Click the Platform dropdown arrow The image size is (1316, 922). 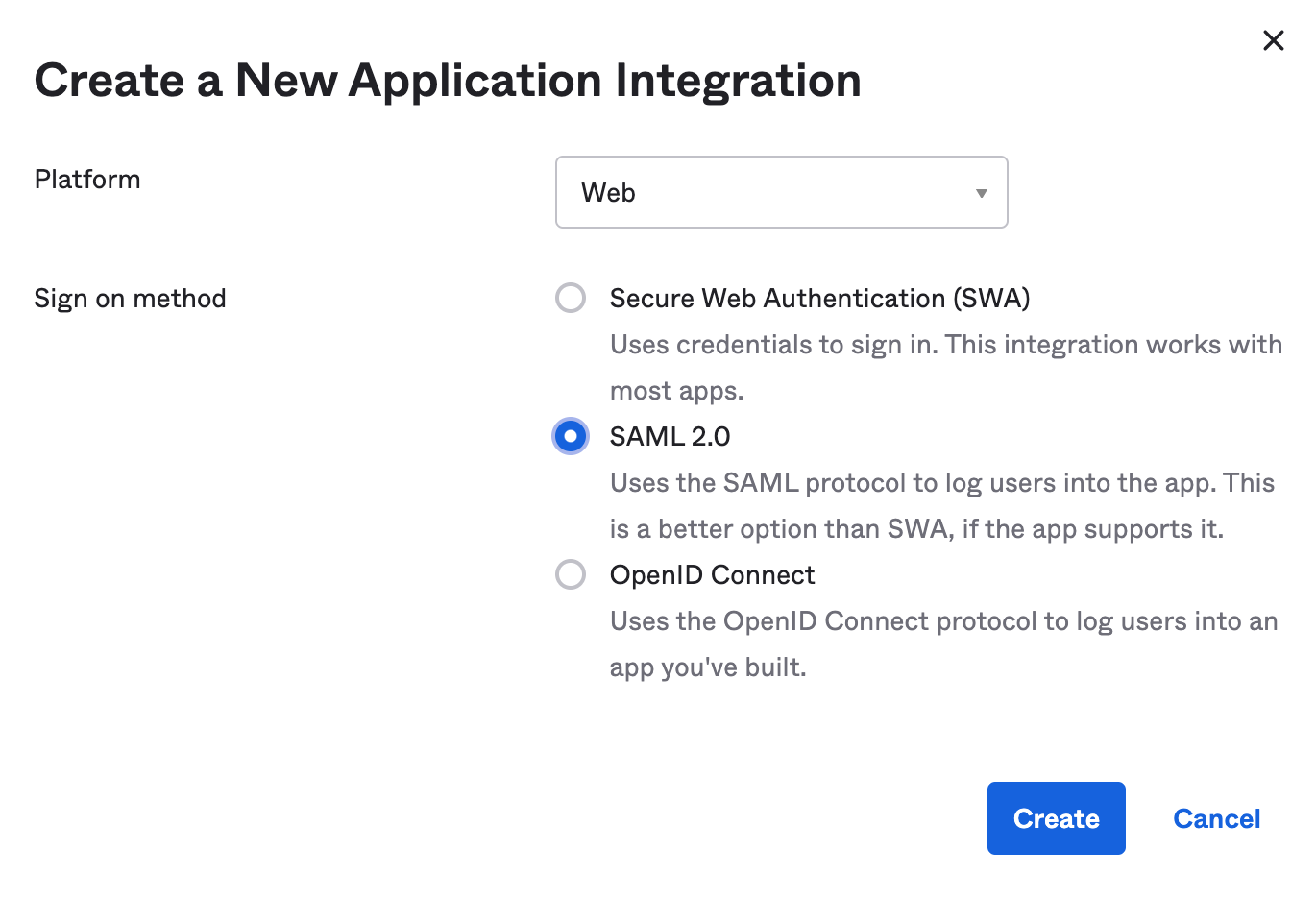tap(981, 193)
